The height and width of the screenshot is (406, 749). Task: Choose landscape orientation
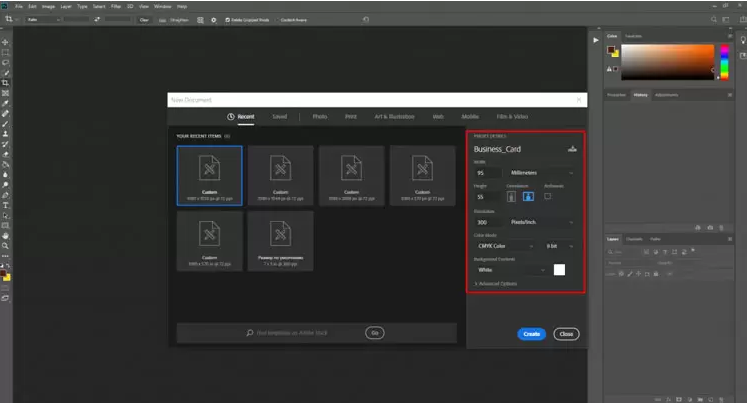(528, 197)
